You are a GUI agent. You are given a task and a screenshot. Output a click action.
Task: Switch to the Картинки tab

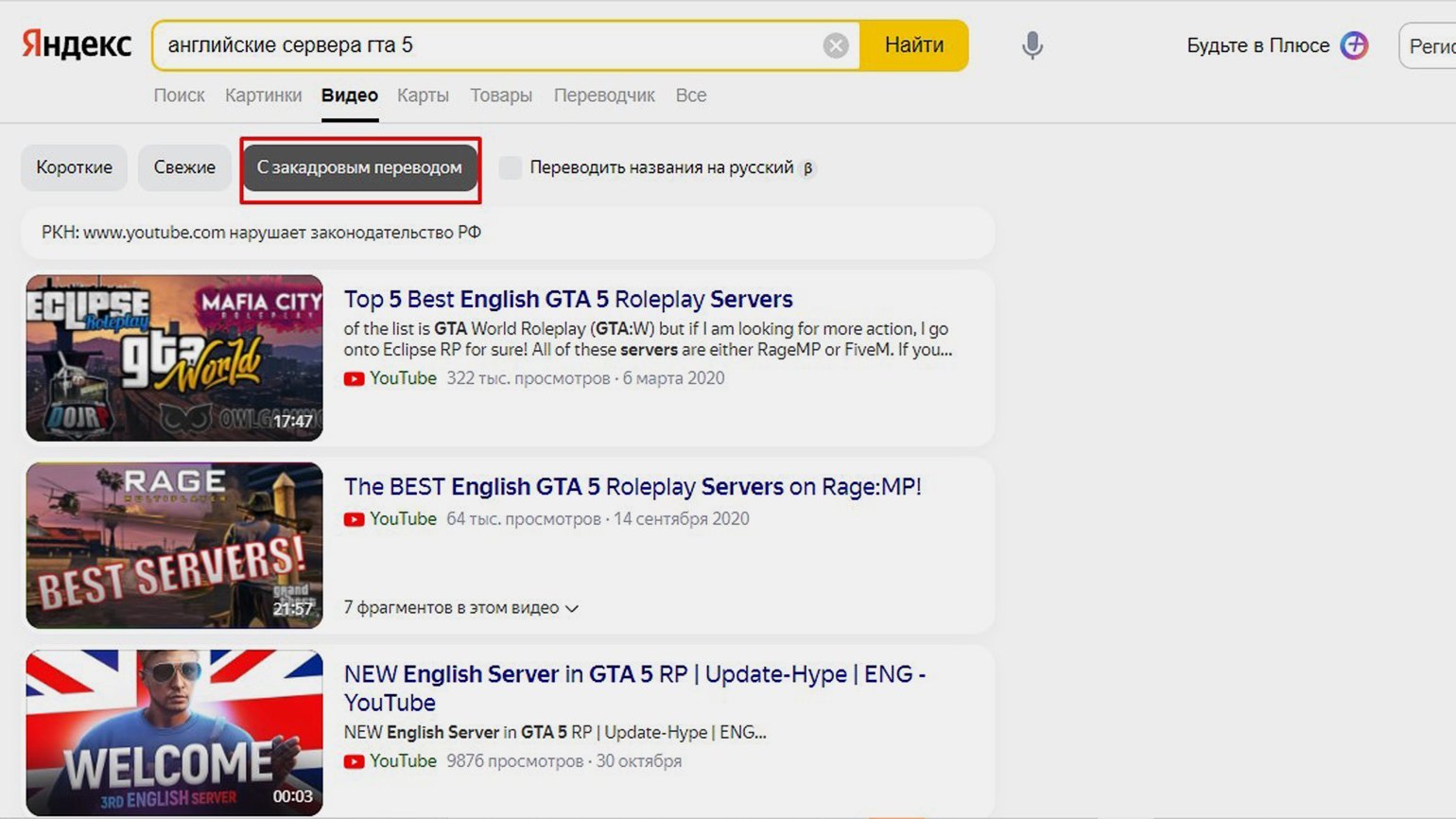click(263, 96)
